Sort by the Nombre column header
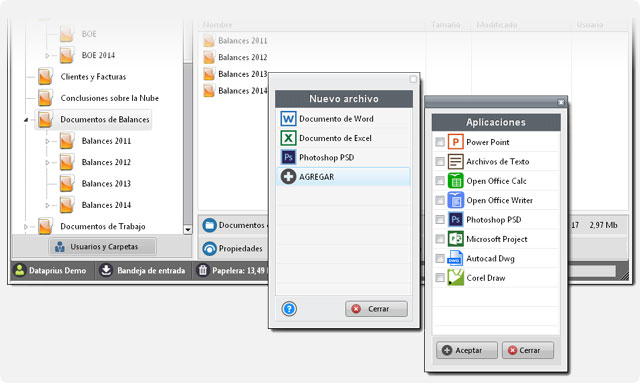The height and width of the screenshot is (385, 640). coord(218,25)
